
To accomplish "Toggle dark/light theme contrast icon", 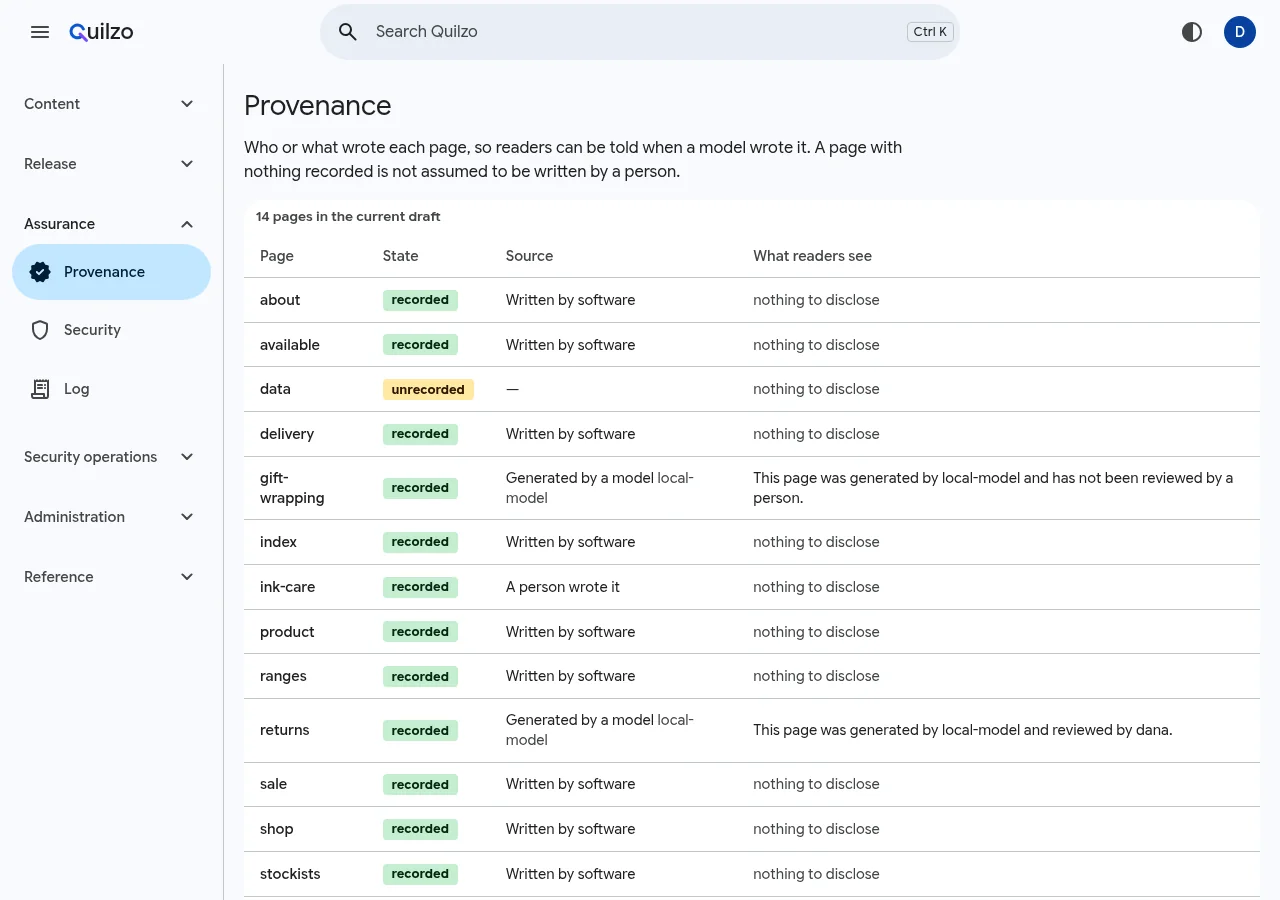I will point(1192,32).
